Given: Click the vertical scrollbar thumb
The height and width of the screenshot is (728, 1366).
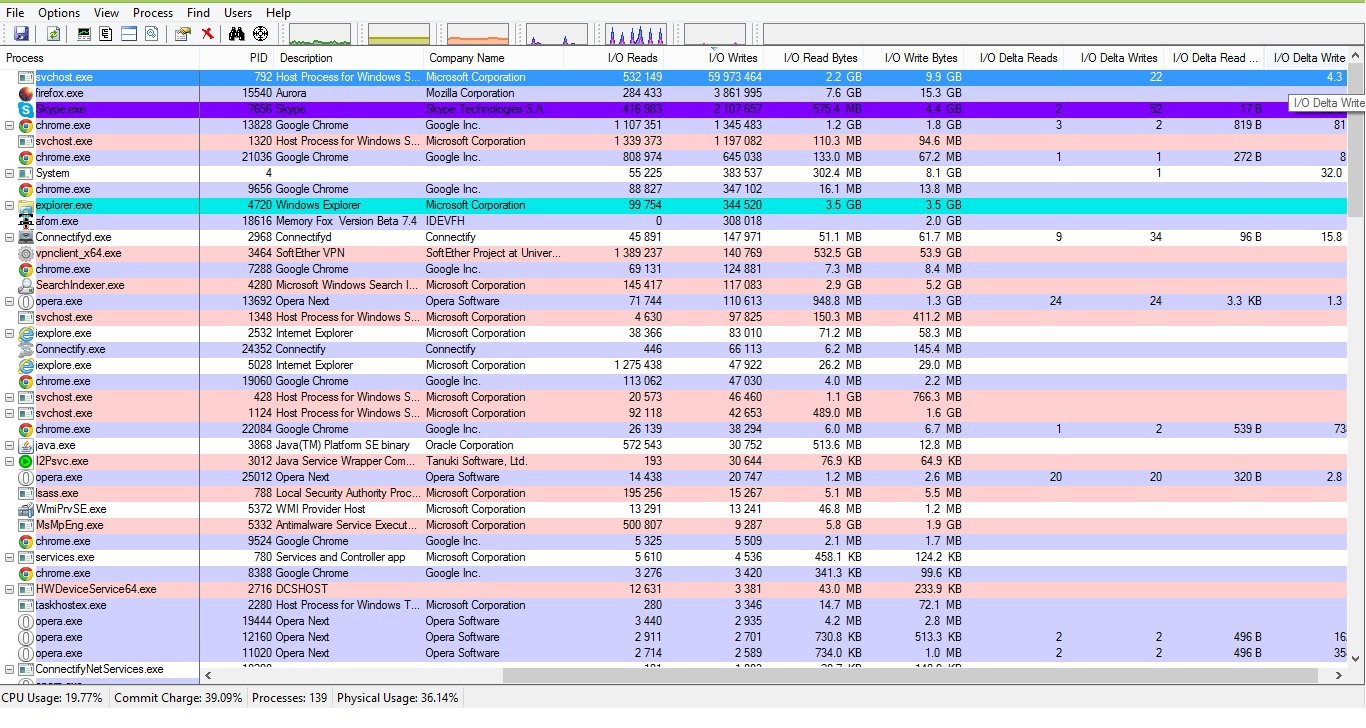Looking at the screenshot, I should coord(1356,142).
